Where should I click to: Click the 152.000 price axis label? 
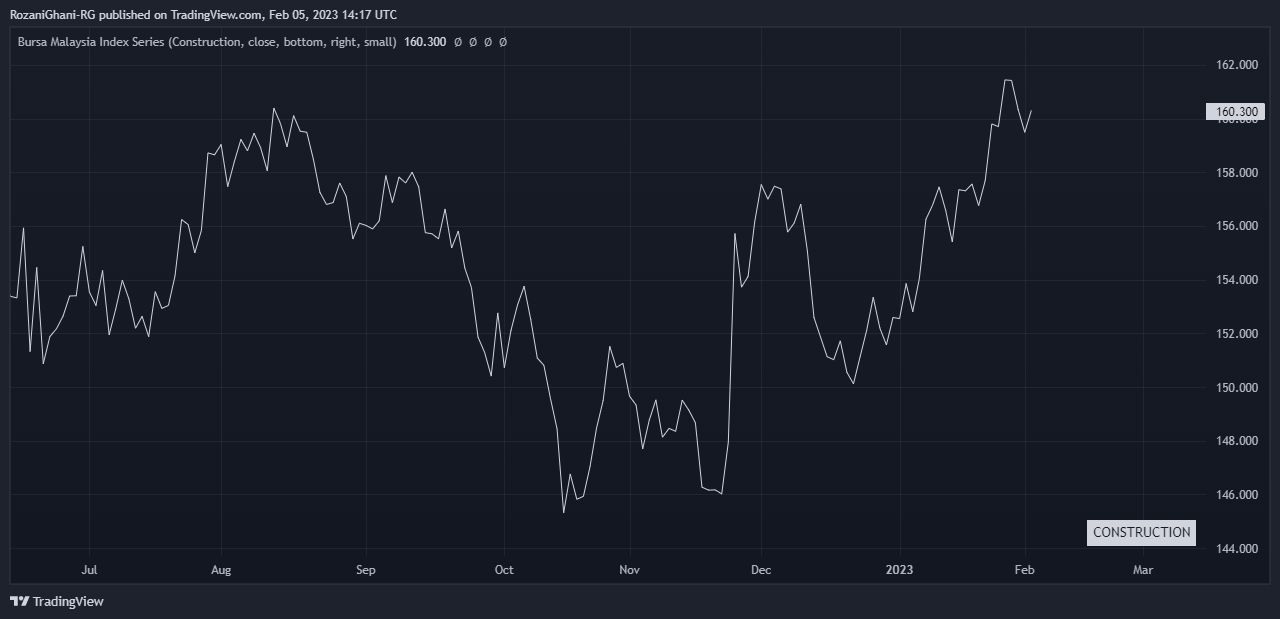point(1236,334)
